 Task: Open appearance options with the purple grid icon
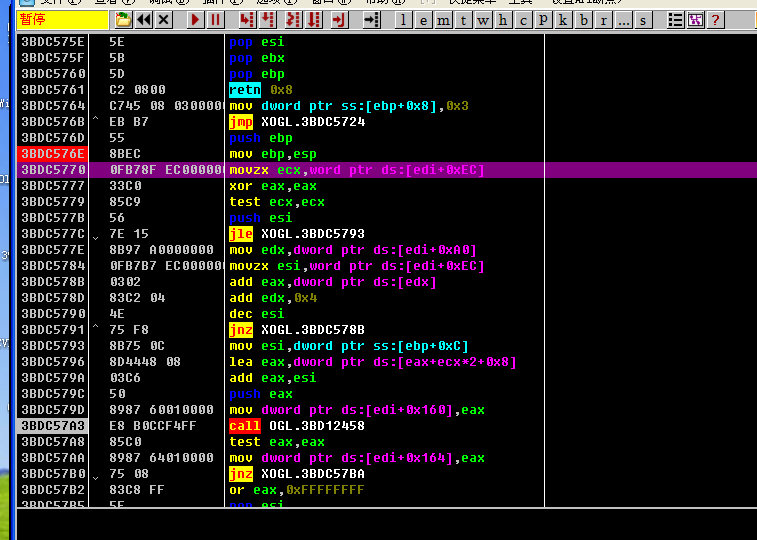click(x=696, y=20)
